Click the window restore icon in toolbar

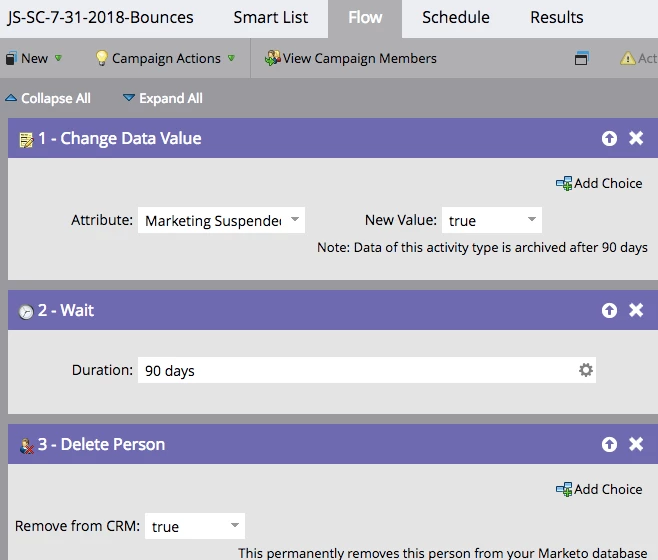point(582,59)
